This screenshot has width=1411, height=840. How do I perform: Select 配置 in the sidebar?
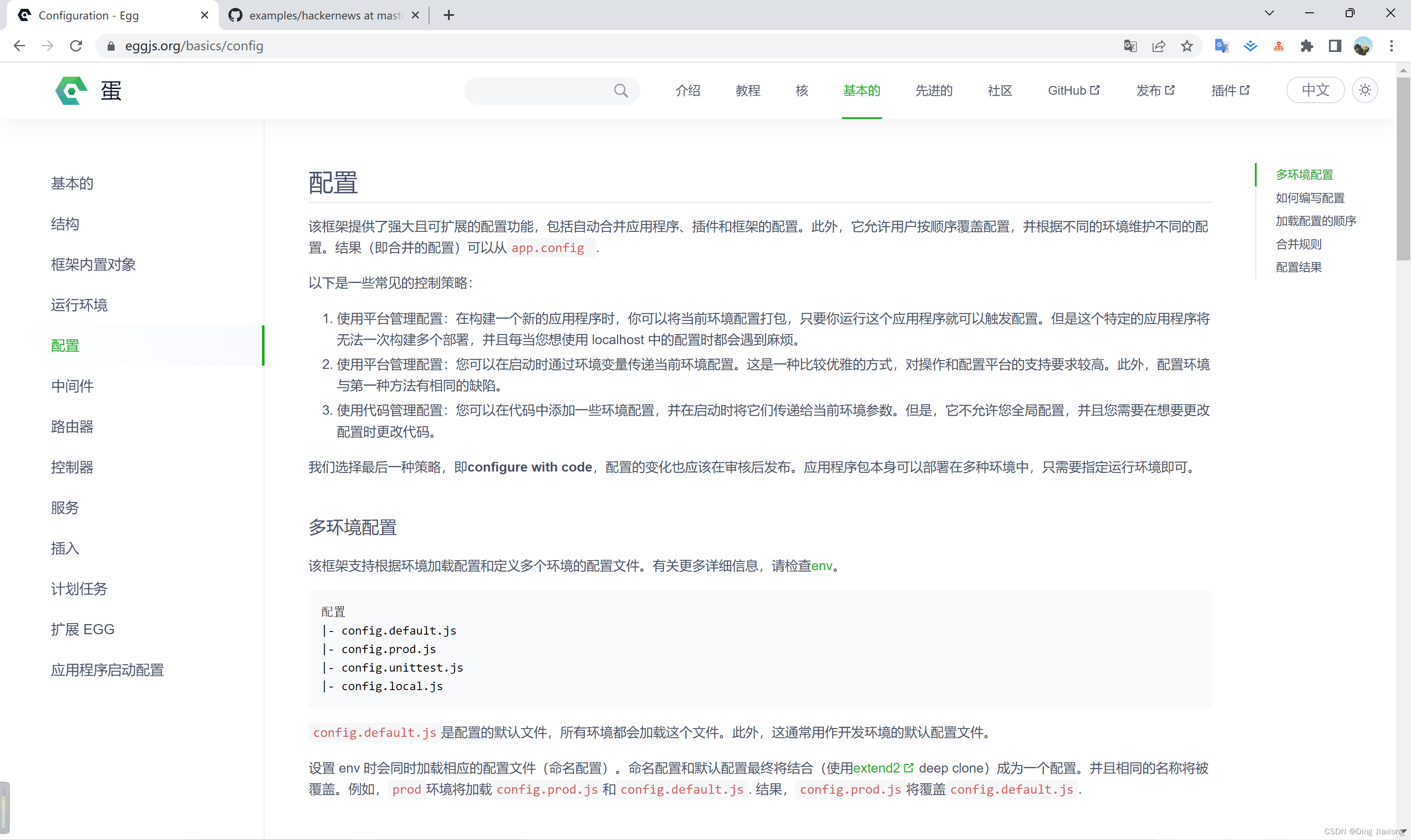[x=65, y=345]
